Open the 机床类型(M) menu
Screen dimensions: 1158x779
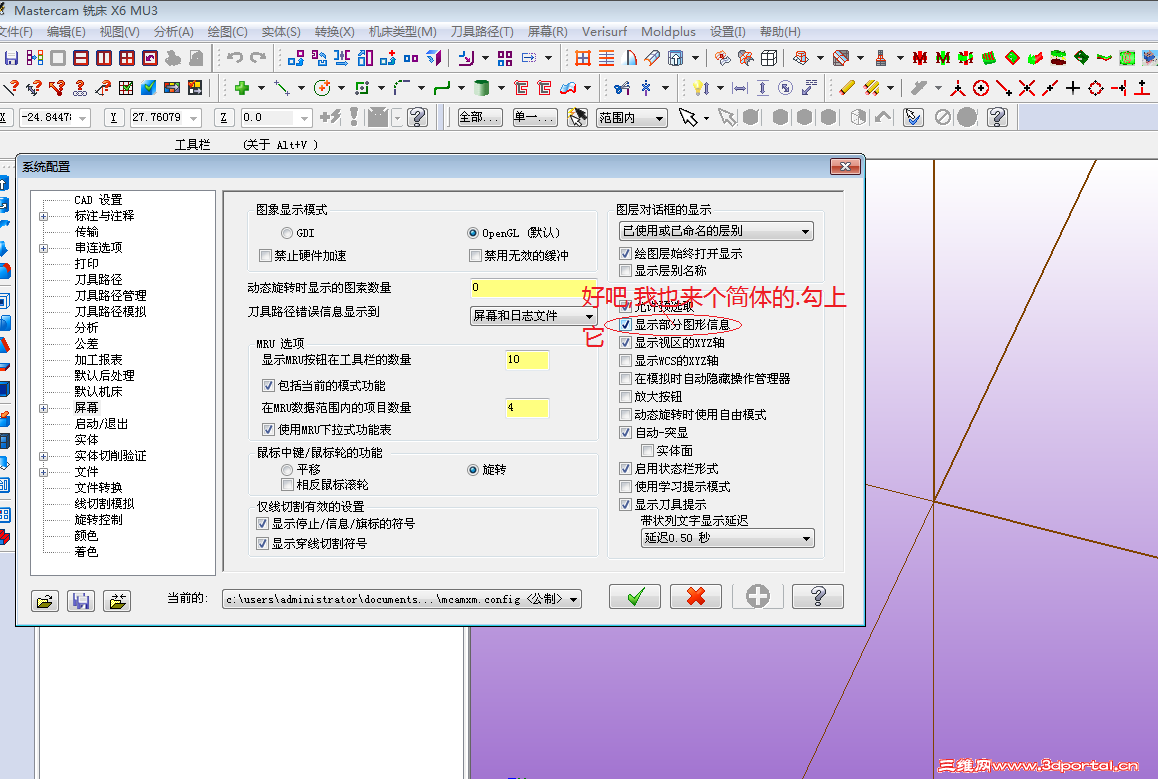(x=402, y=32)
